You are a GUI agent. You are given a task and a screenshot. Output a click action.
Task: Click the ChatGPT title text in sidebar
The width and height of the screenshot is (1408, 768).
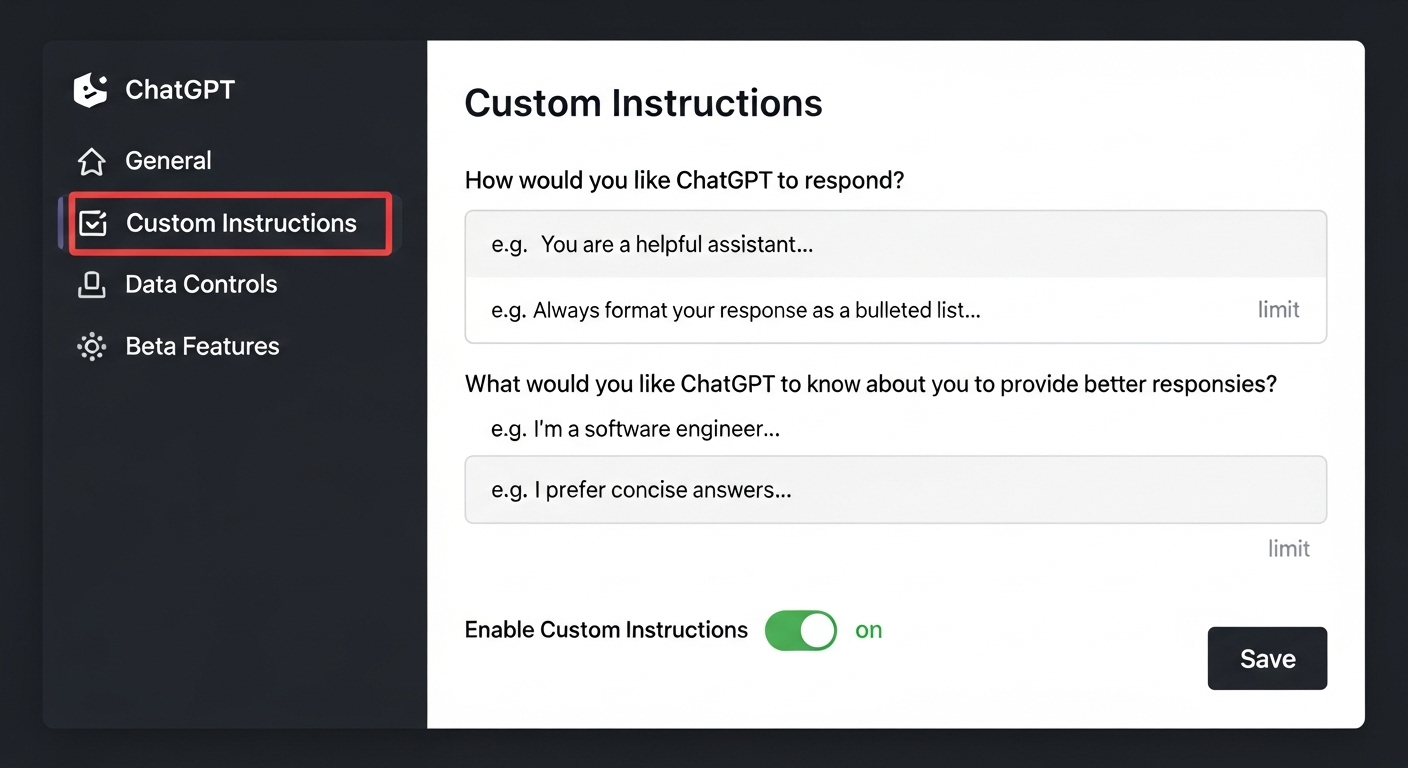point(180,90)
